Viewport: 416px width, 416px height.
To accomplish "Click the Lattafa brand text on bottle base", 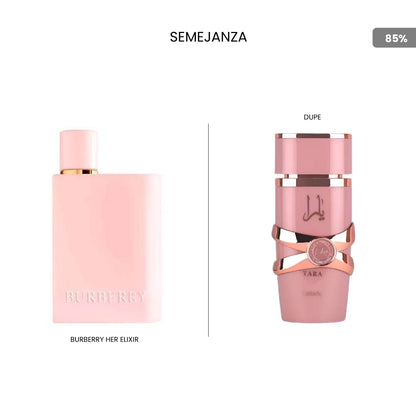I will tap(313, 294).
